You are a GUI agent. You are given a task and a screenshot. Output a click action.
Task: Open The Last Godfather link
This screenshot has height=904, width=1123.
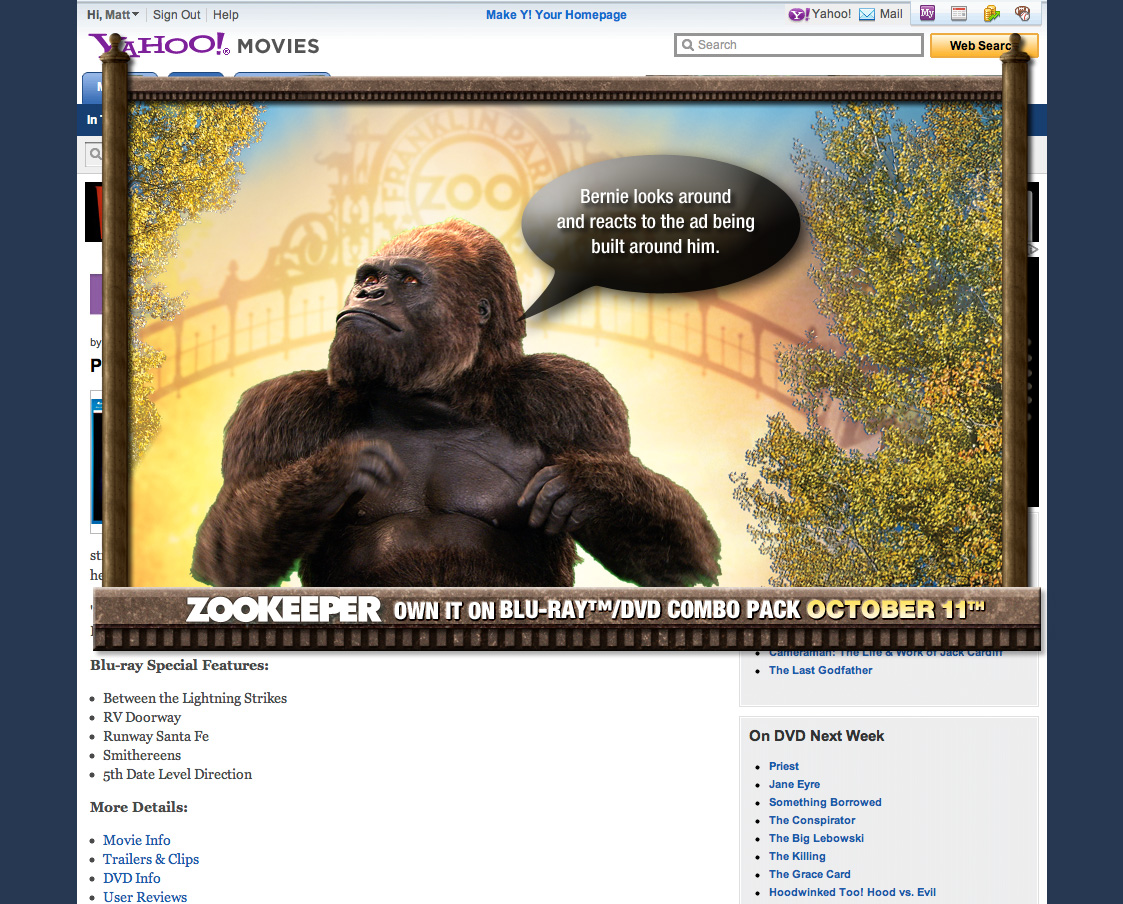point(821,670)
